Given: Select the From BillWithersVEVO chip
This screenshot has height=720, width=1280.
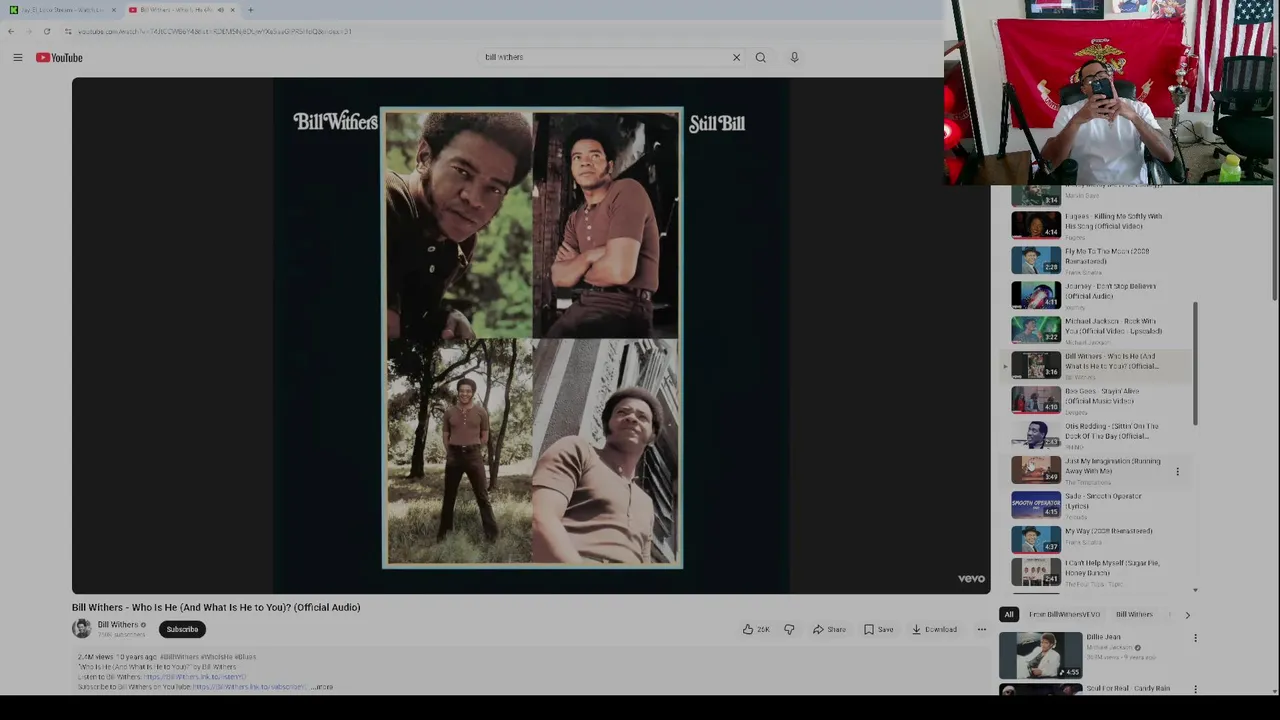Looking at the screenshot, I should pos(1064,614).
